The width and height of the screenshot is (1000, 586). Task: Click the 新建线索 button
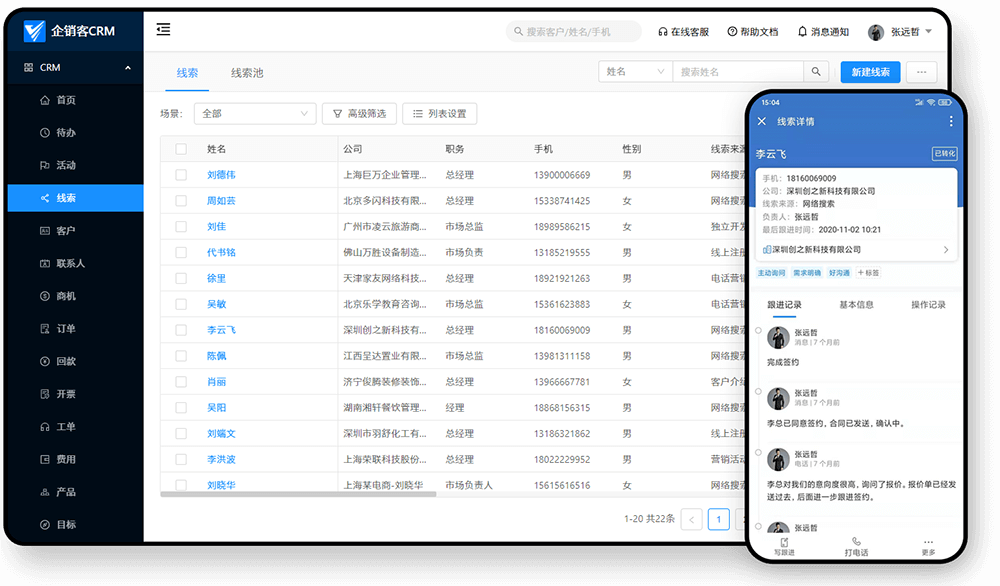coord(870,72)
